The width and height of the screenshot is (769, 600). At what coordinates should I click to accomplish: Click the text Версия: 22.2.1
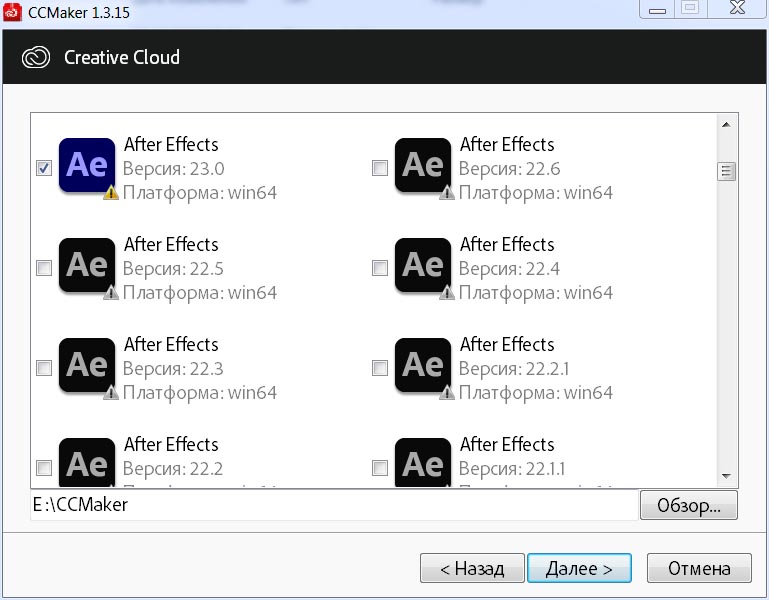point(514,369)
